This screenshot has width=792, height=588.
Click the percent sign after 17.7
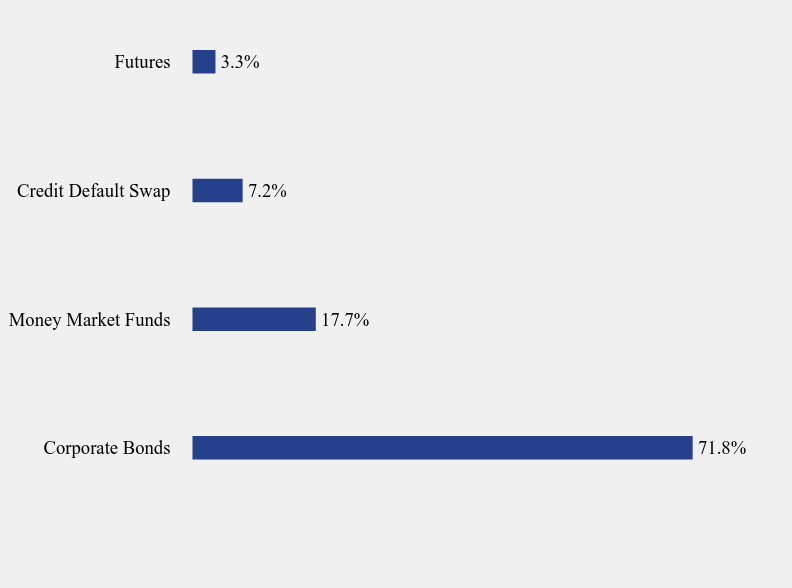tap(361, 319)
